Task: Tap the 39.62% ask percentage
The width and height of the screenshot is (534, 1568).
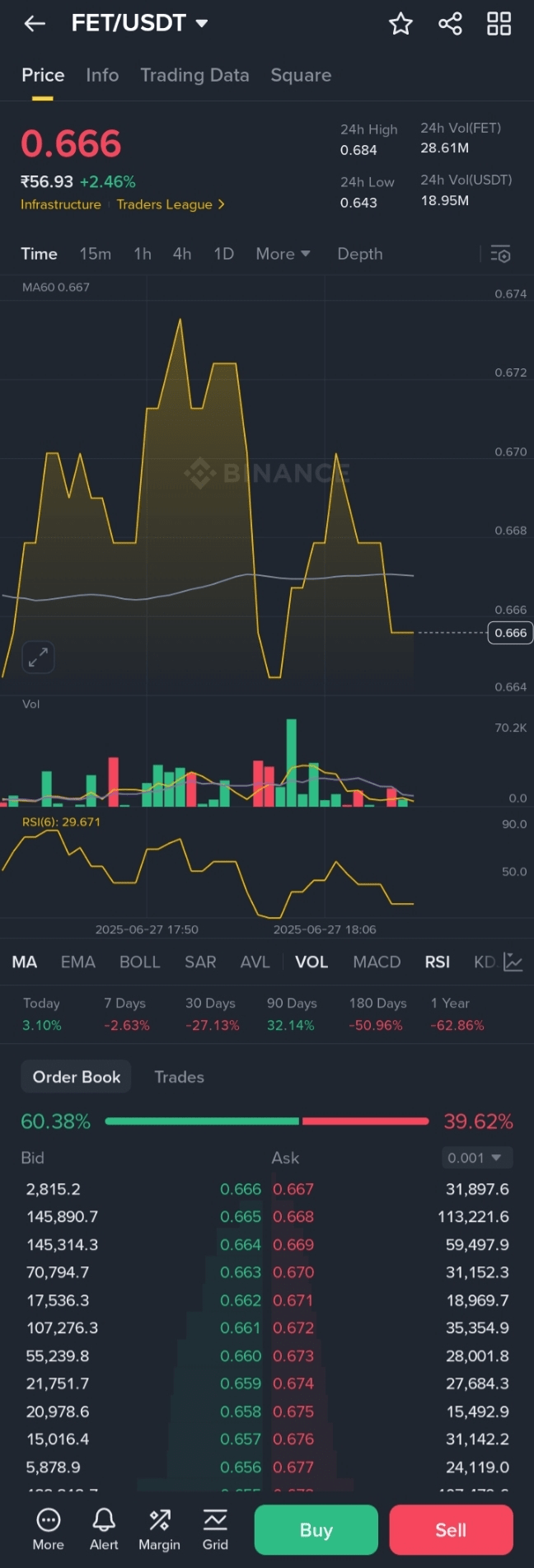Action: (x=478, y=1121)
